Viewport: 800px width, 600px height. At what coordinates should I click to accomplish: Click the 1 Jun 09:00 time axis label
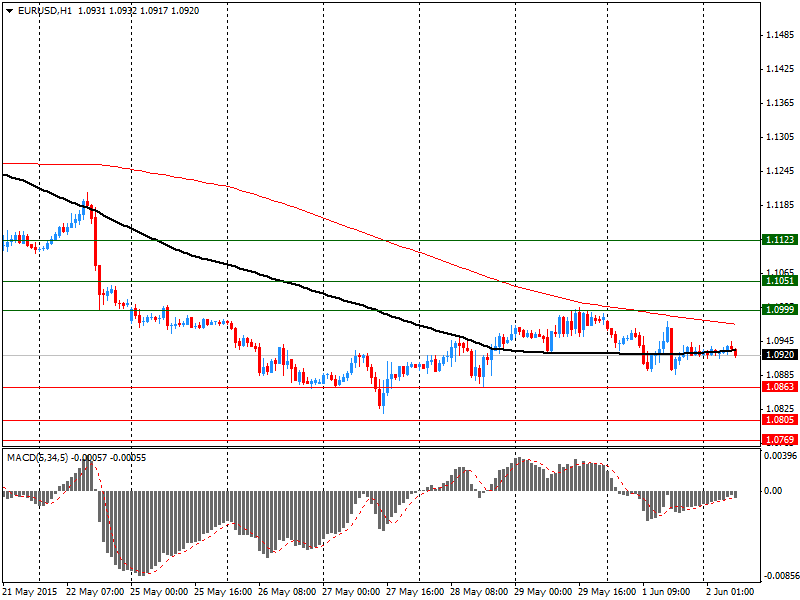pyautogui.click(x=667, y=592)
